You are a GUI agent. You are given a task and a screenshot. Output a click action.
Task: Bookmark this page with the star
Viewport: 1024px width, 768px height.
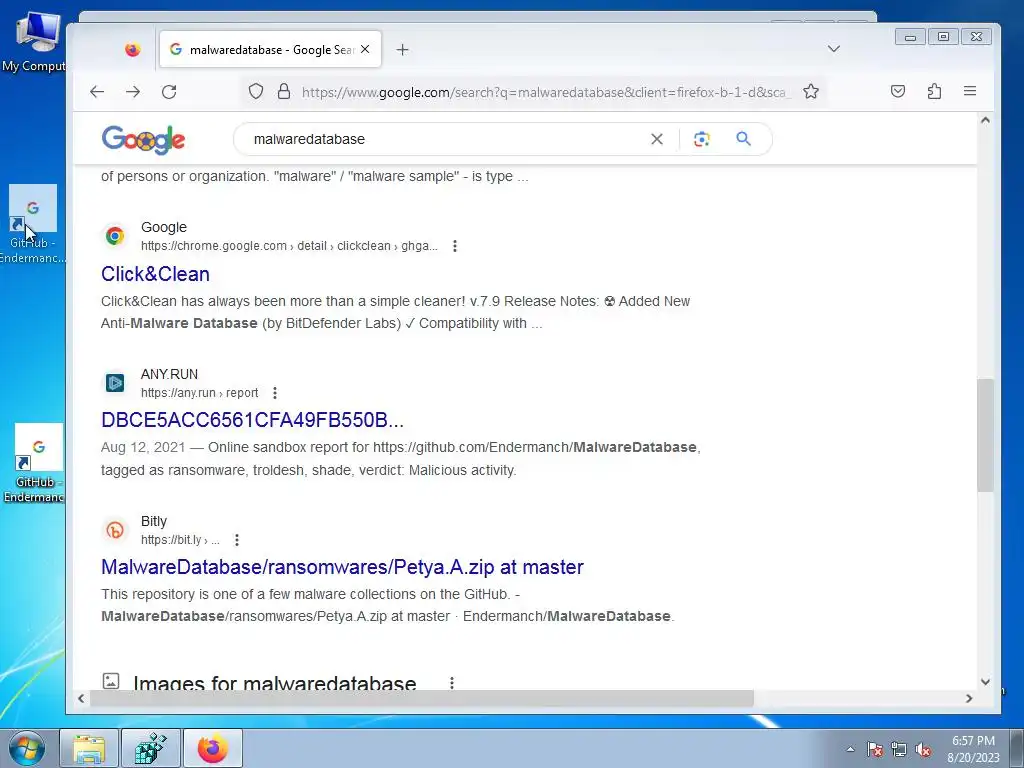coord(810,91)
